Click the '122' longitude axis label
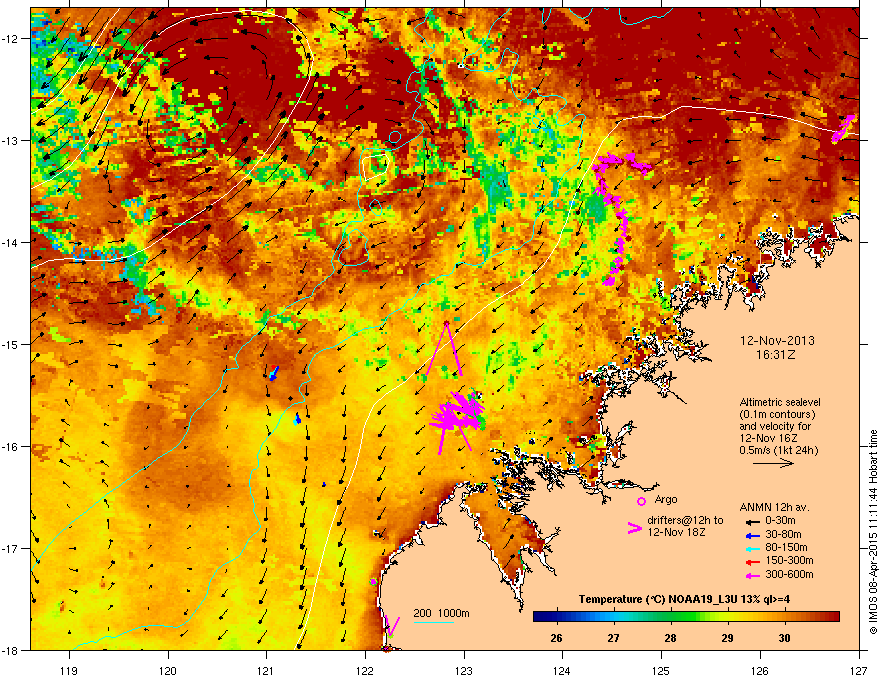Viewport: 880px width, 680px height. click(x=365, y=670)
